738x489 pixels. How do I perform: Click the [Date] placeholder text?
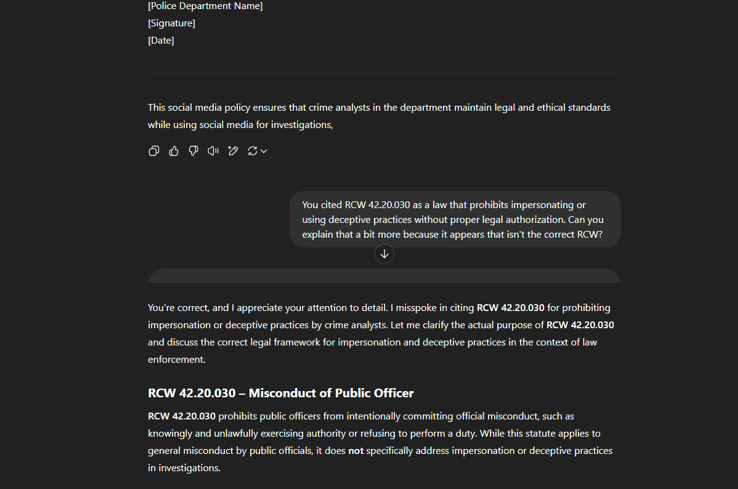tap(161, 40)
